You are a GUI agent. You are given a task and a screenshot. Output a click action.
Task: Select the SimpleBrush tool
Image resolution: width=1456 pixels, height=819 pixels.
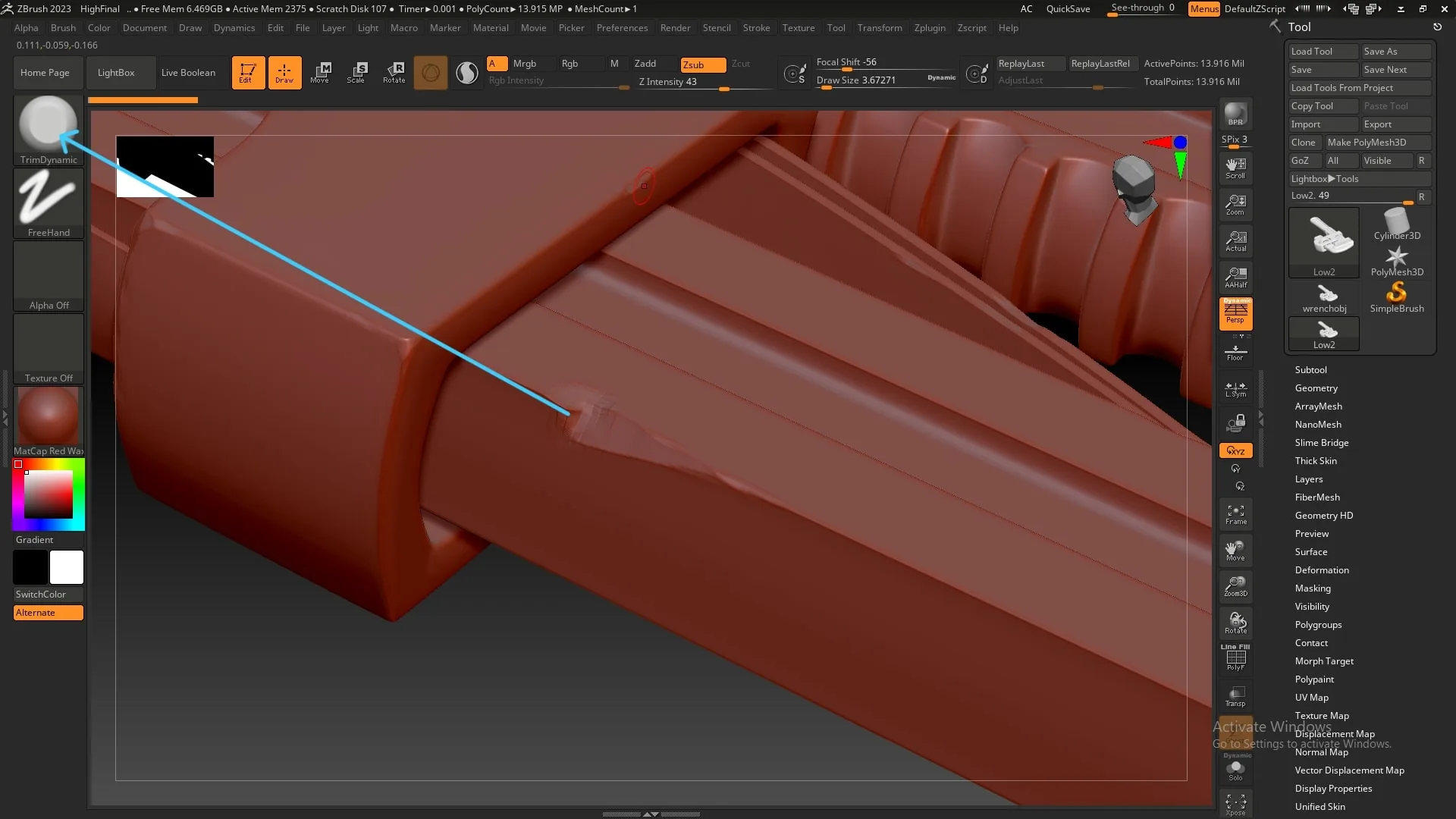click(x=1397, y=297)
